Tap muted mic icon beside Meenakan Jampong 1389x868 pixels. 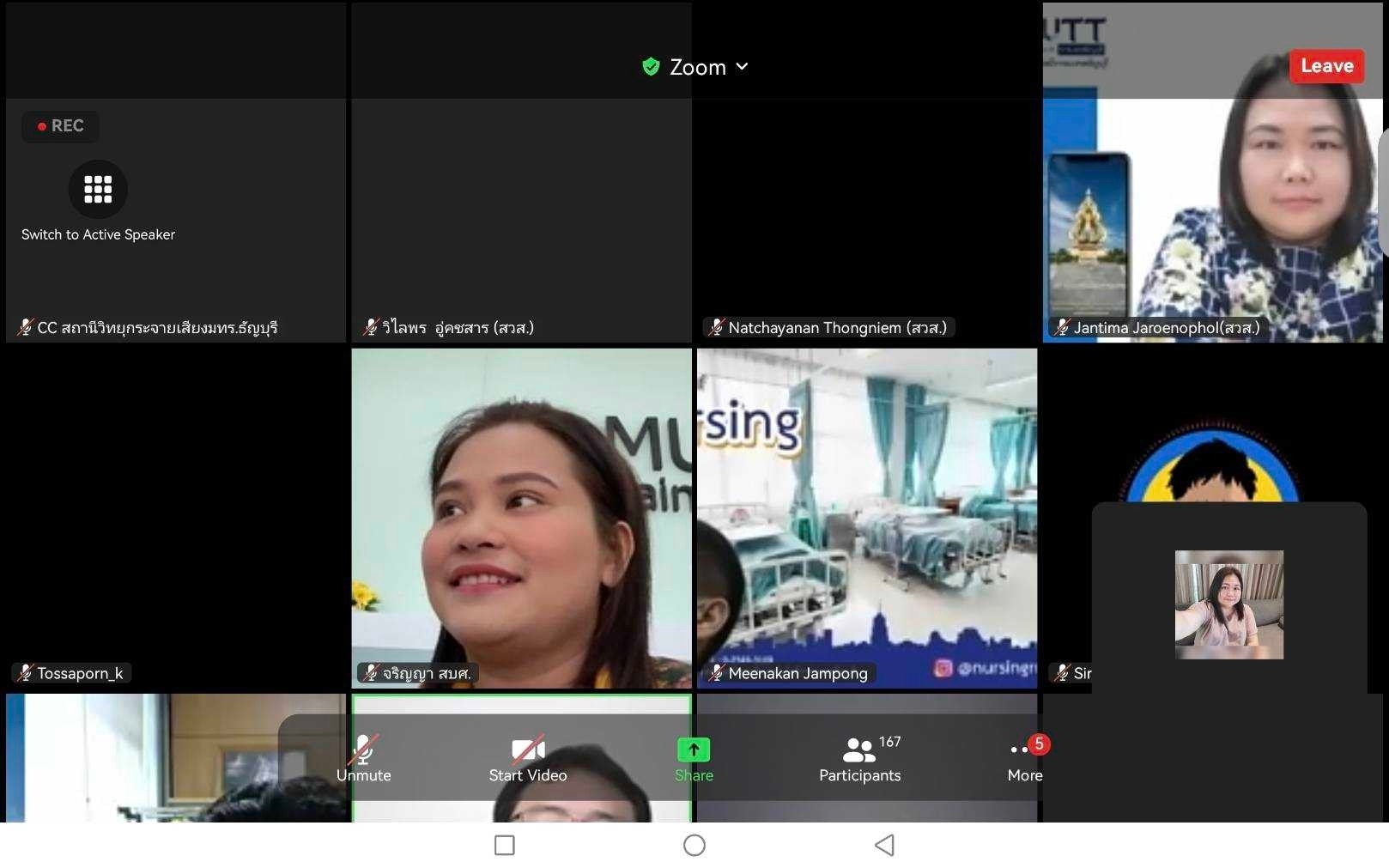(716, 673)
